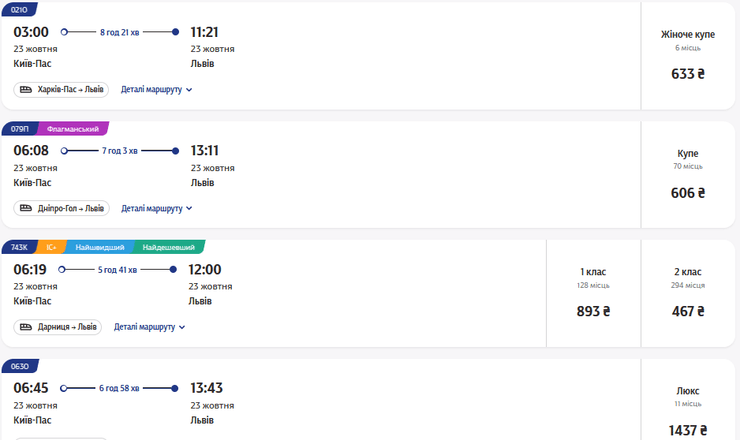The height and width of the screenshot is (440, 740).
Task: Choose 2 клас ticket for 467 ₴
Action: pos(687,292)
